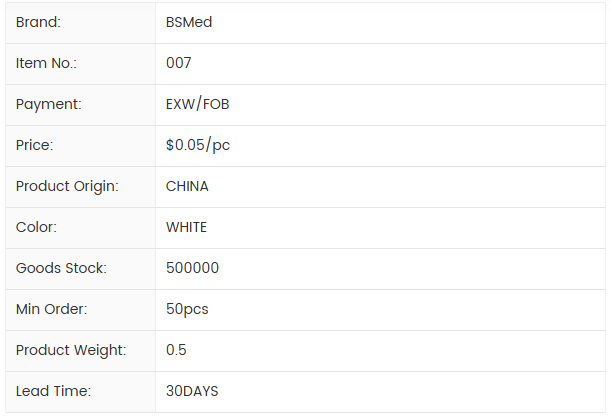Click the Product Weight label
Viewport: 611px width, 419px height.
tap(71, 350)
